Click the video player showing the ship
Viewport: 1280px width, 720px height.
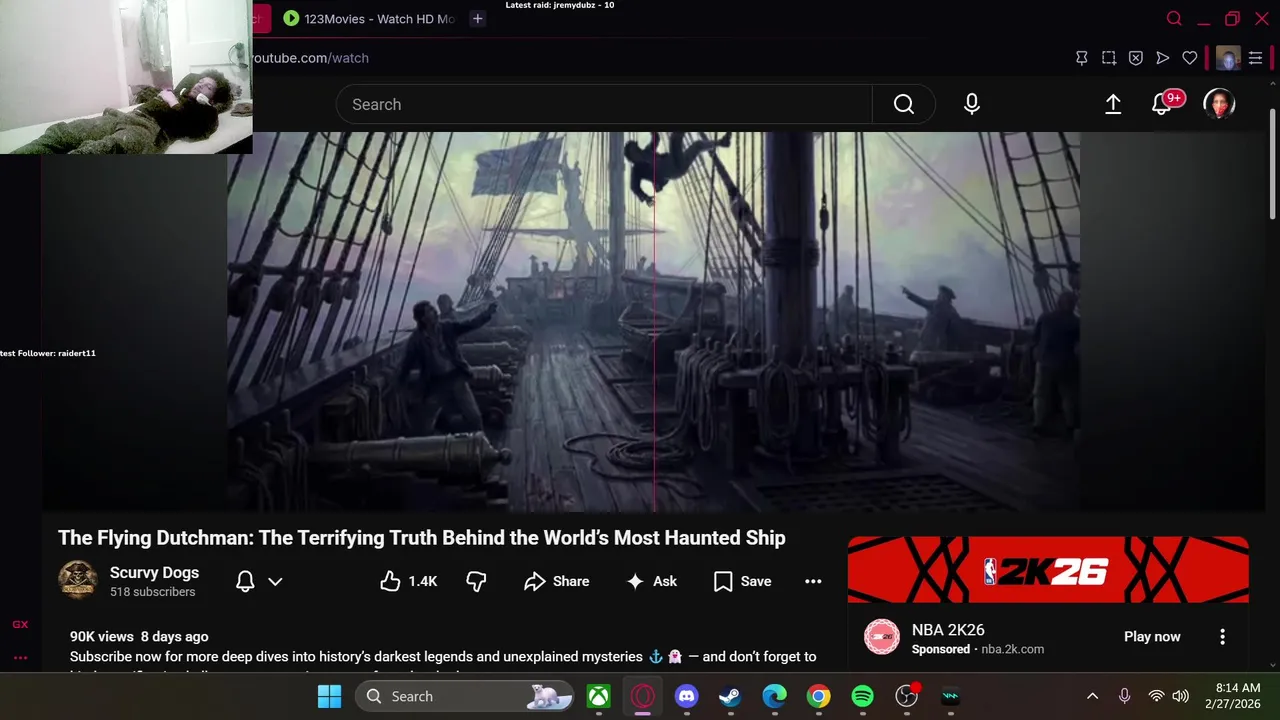(x=653, y=322)
